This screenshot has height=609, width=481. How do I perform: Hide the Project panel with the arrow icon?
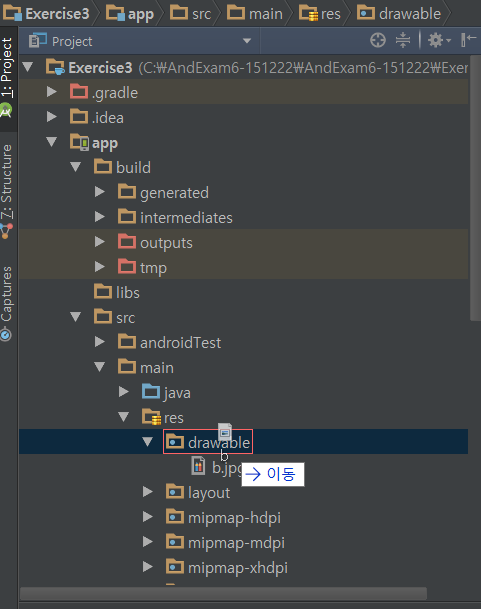[x=468, y=40]
